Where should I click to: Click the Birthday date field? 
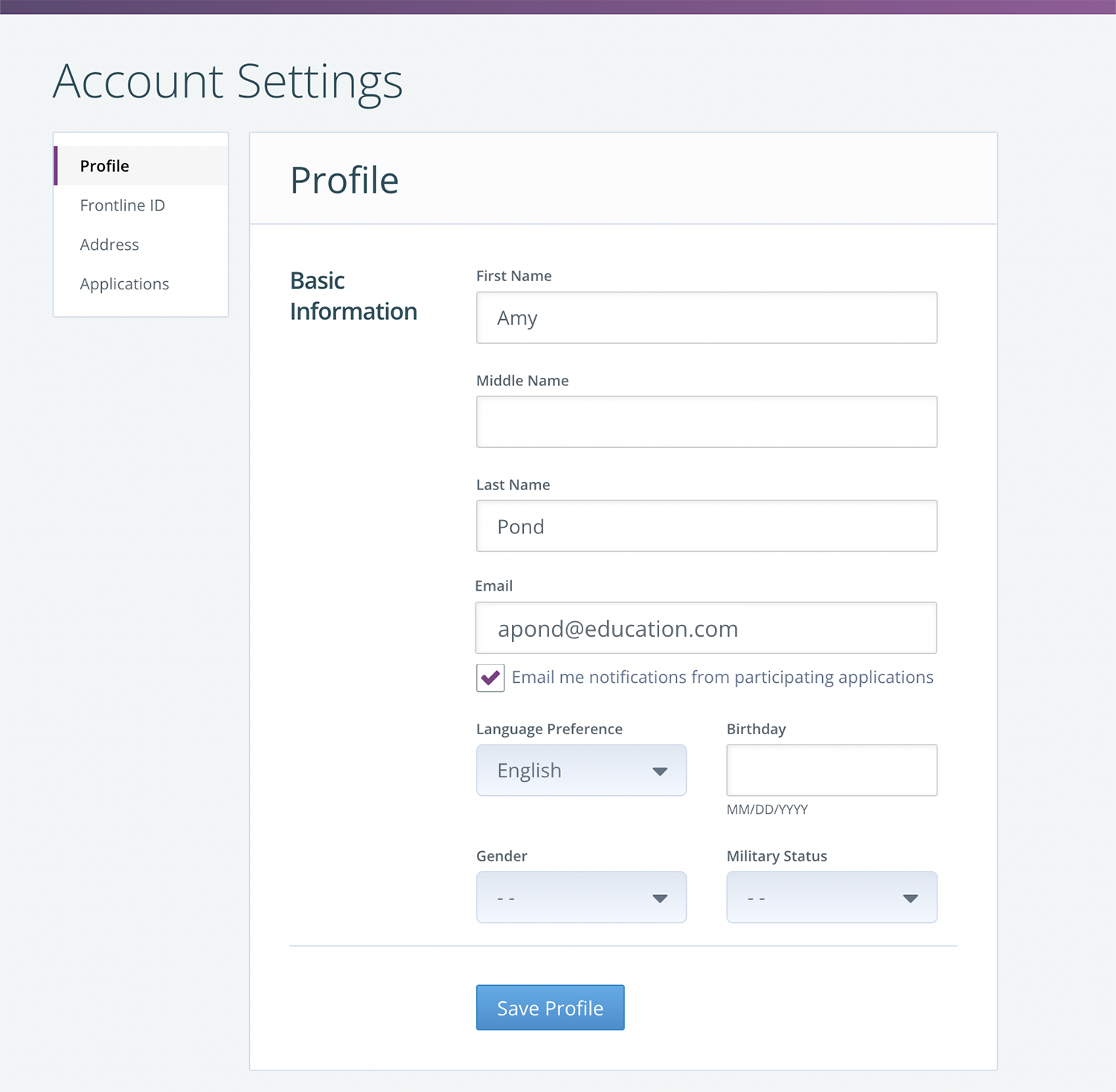coord(832,770)
